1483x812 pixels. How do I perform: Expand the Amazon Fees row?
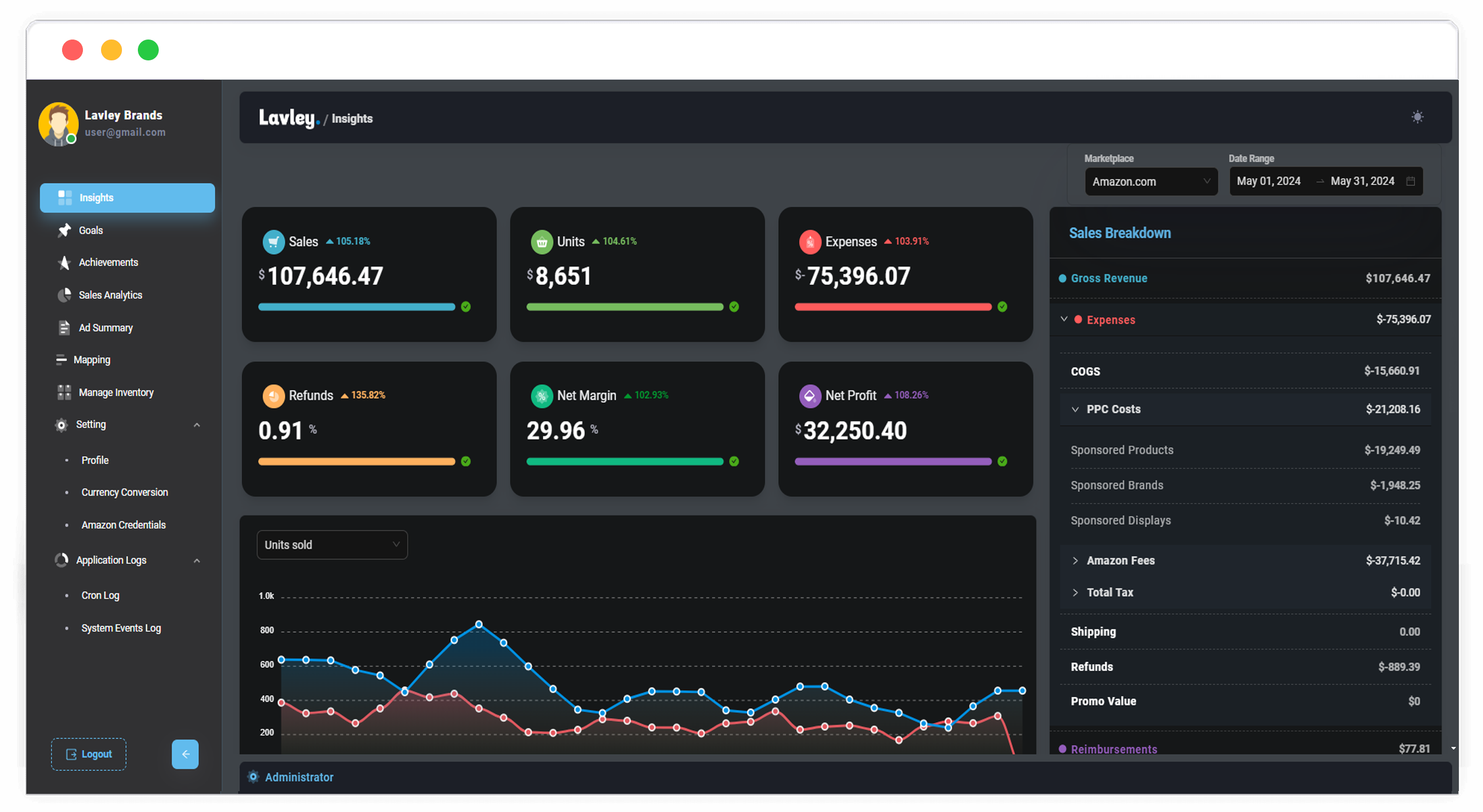click(1245, 561)
